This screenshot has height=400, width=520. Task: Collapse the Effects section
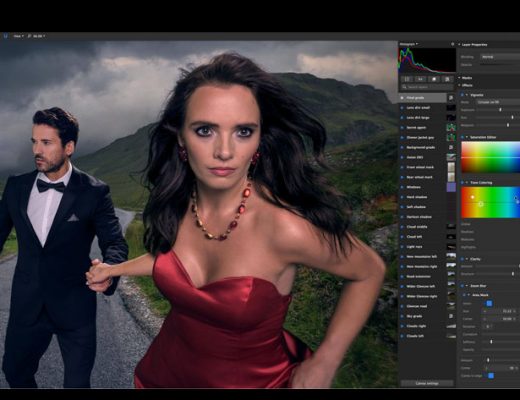coord(460,85)
